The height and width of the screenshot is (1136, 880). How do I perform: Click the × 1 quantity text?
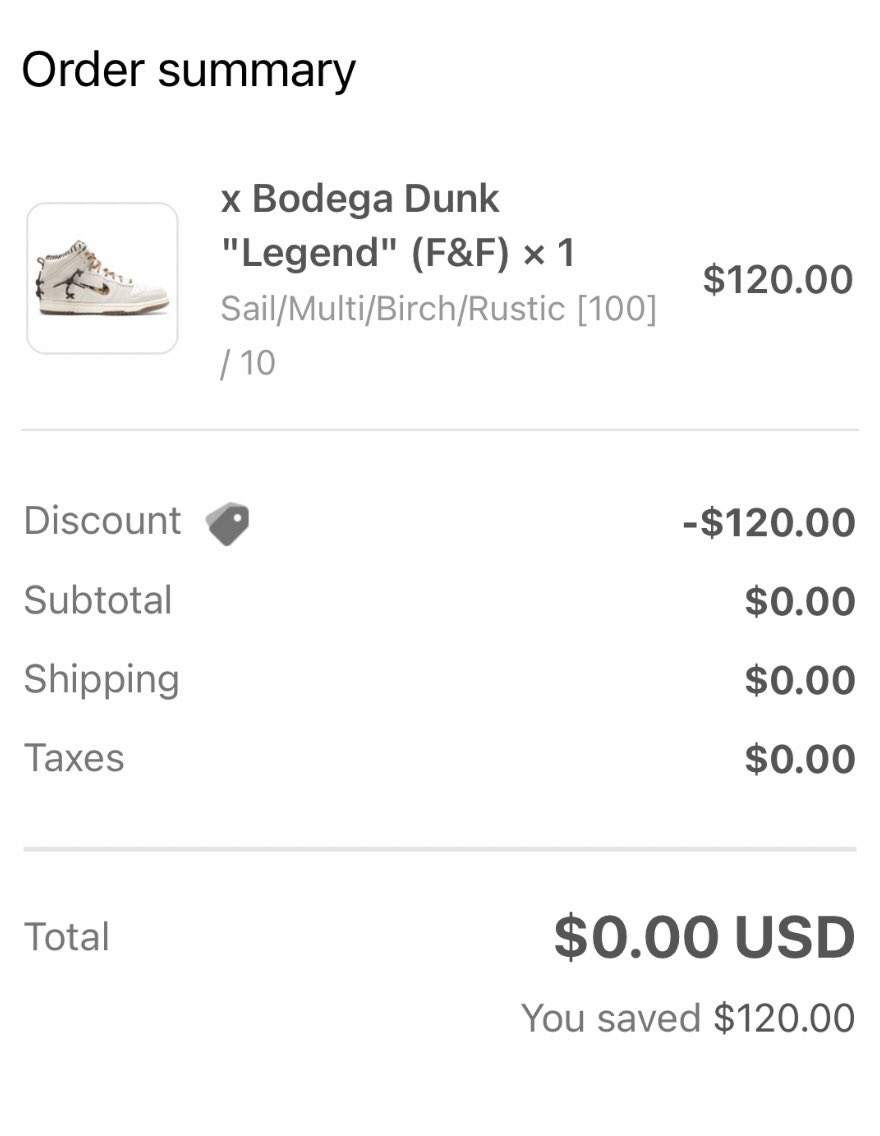point(549,254)
